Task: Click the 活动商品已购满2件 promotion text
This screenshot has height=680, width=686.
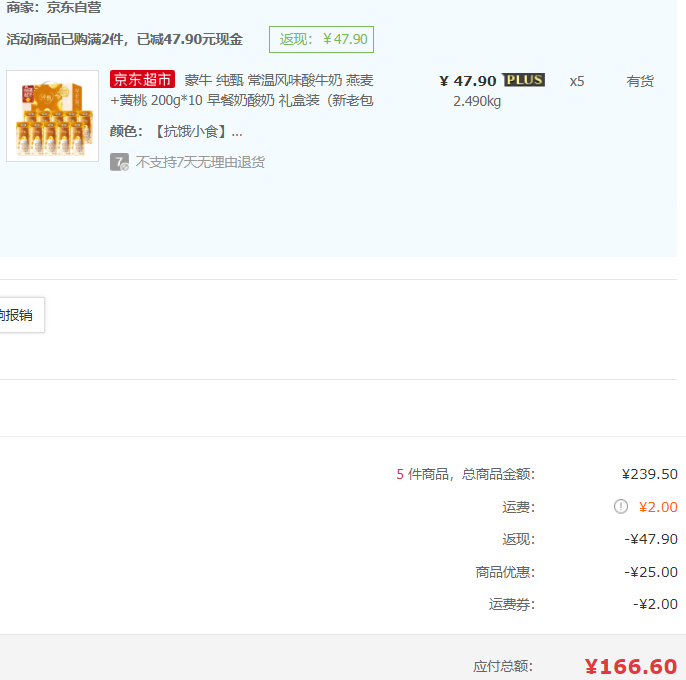Action: (x=125, y=39)
